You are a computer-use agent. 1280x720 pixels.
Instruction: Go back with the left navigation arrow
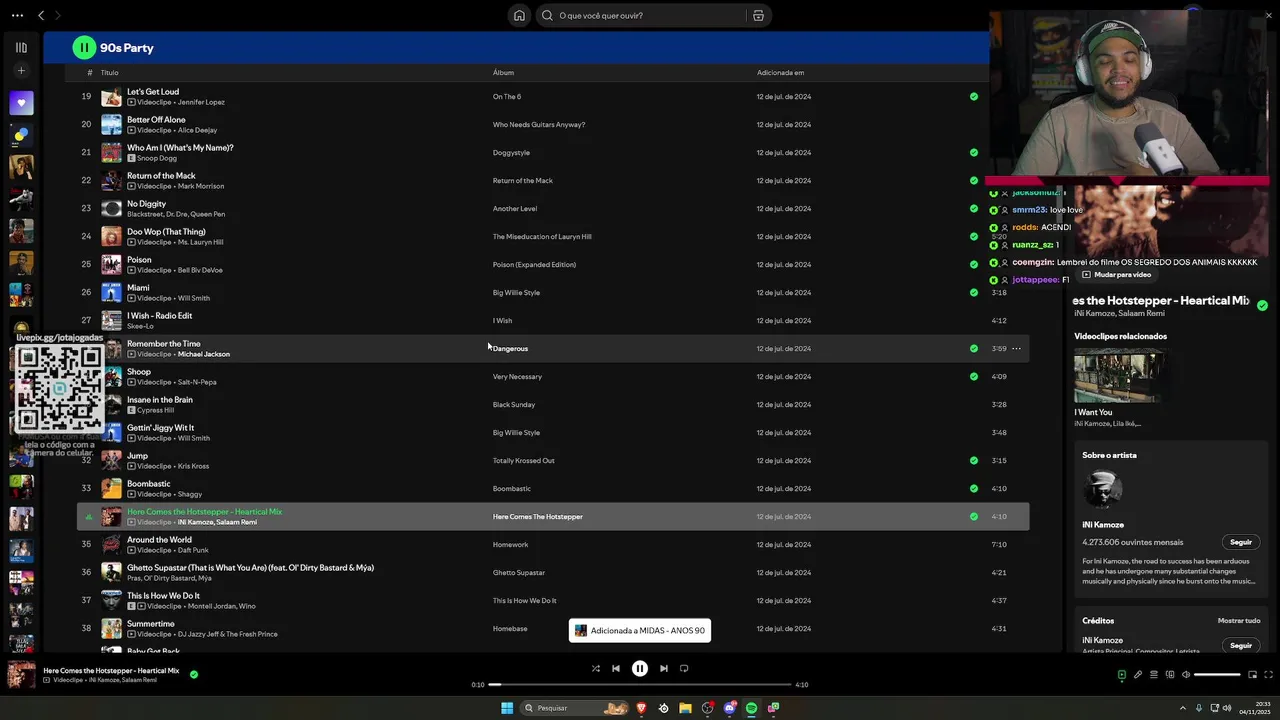tap(41, 15)
